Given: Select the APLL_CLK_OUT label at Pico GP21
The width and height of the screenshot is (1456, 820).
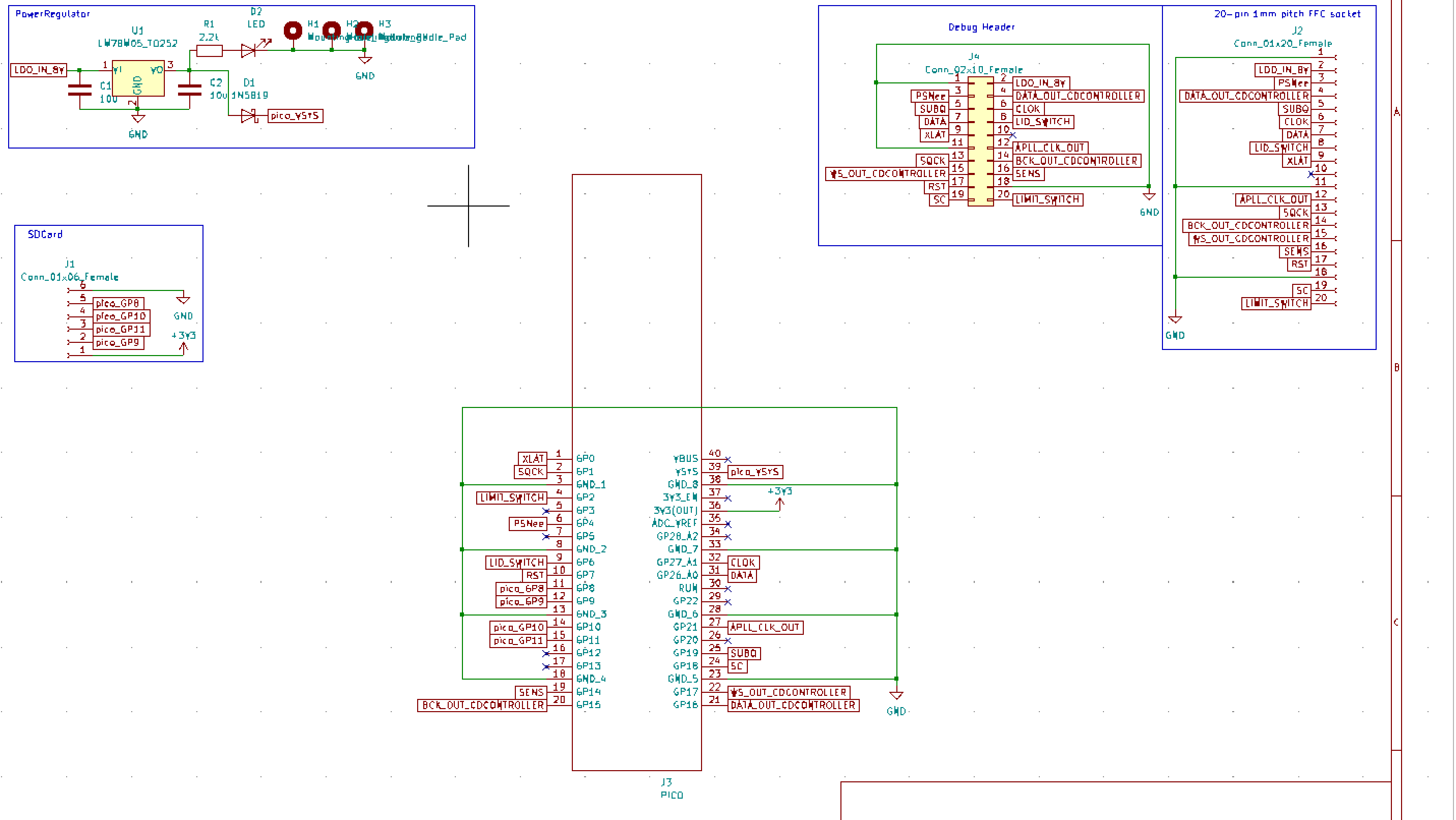Looking at the screenshot, I should pos(765,627).
